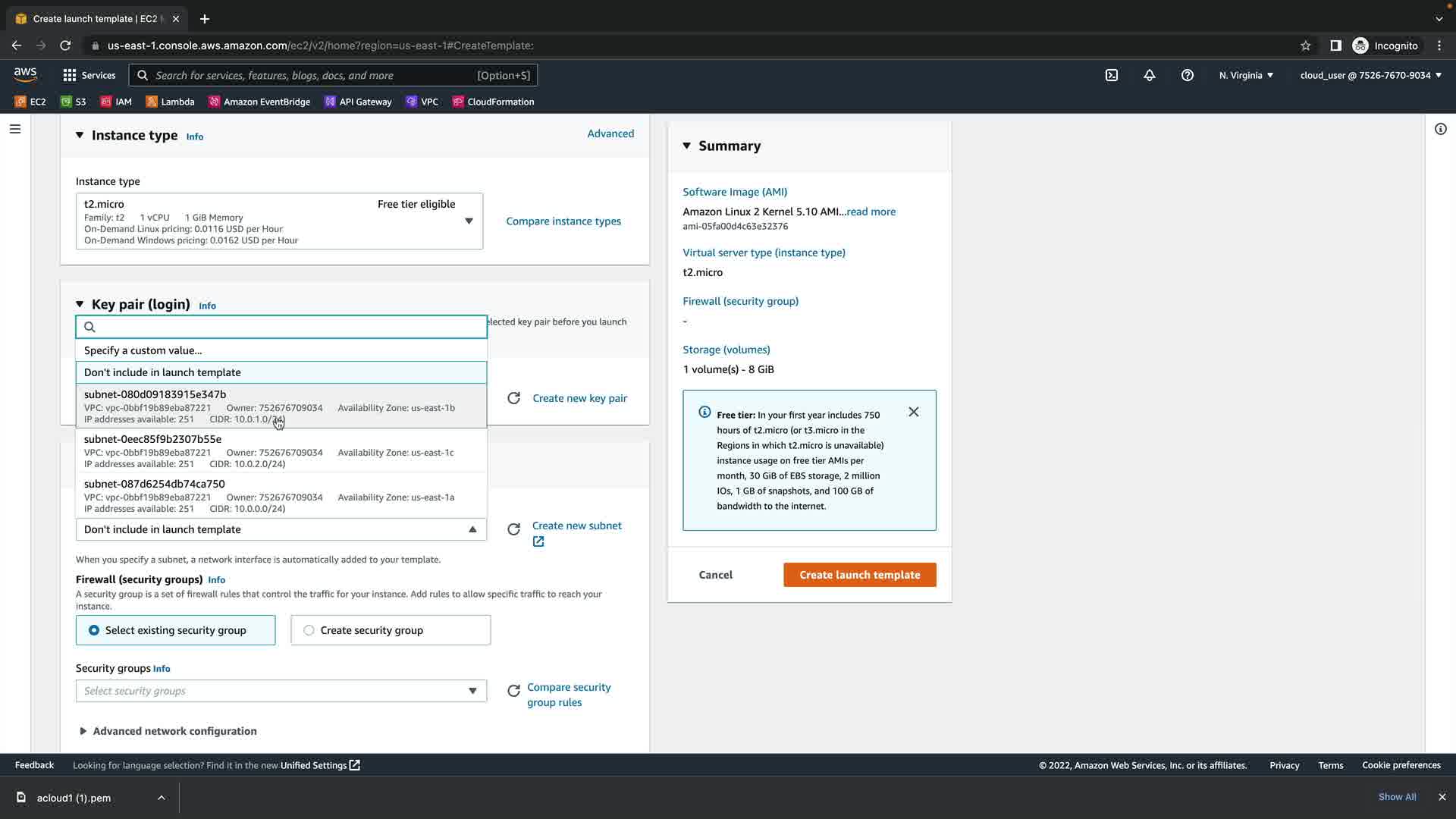Click Create launch template button
Screen dimensions: 1456x819
(x=859, y=575)
